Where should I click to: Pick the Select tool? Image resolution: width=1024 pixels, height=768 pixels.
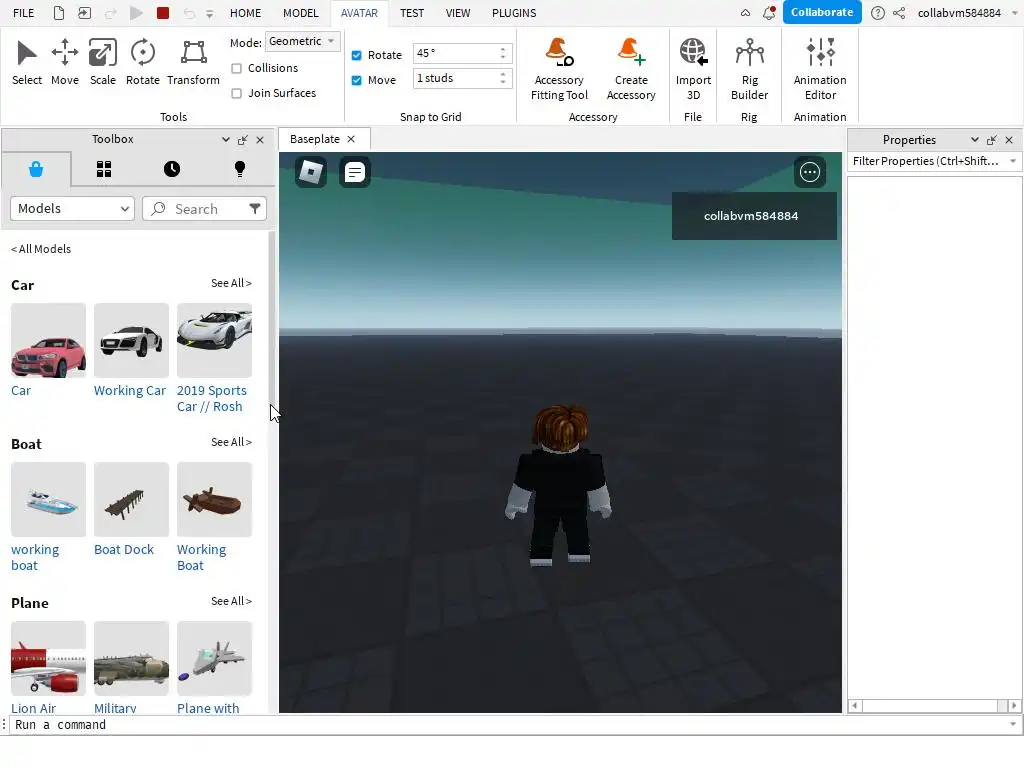tap(27, 63)
